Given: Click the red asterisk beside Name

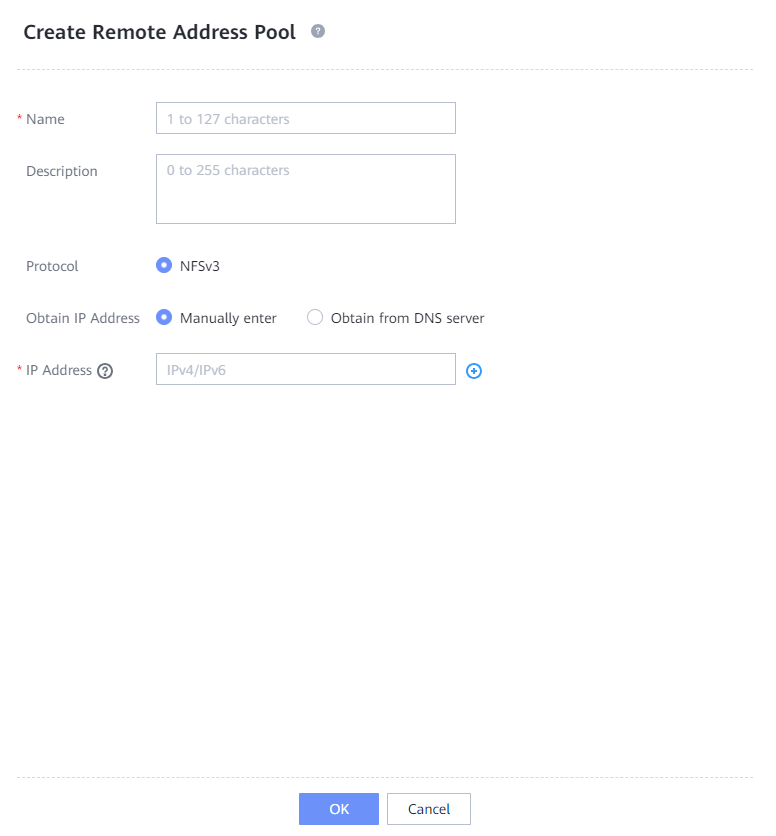Looking at the screenshot, I should (20, 120).
